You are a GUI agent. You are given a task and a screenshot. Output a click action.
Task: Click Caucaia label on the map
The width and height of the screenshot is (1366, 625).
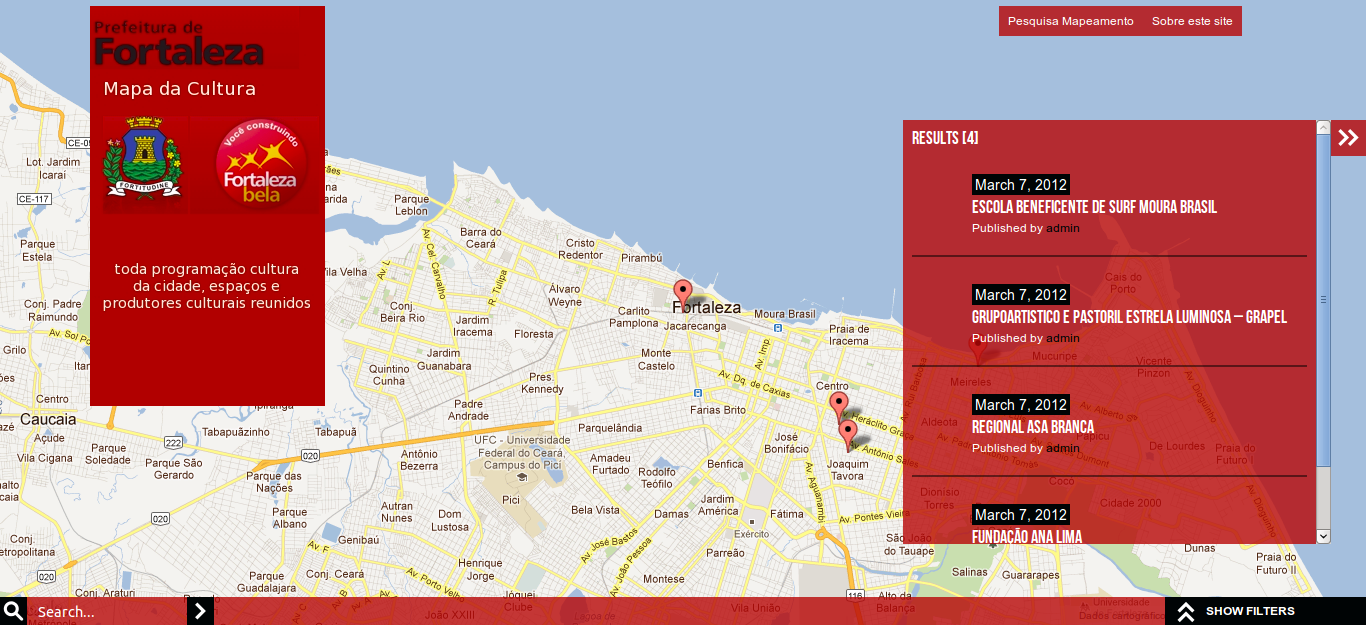pos(48,419)
